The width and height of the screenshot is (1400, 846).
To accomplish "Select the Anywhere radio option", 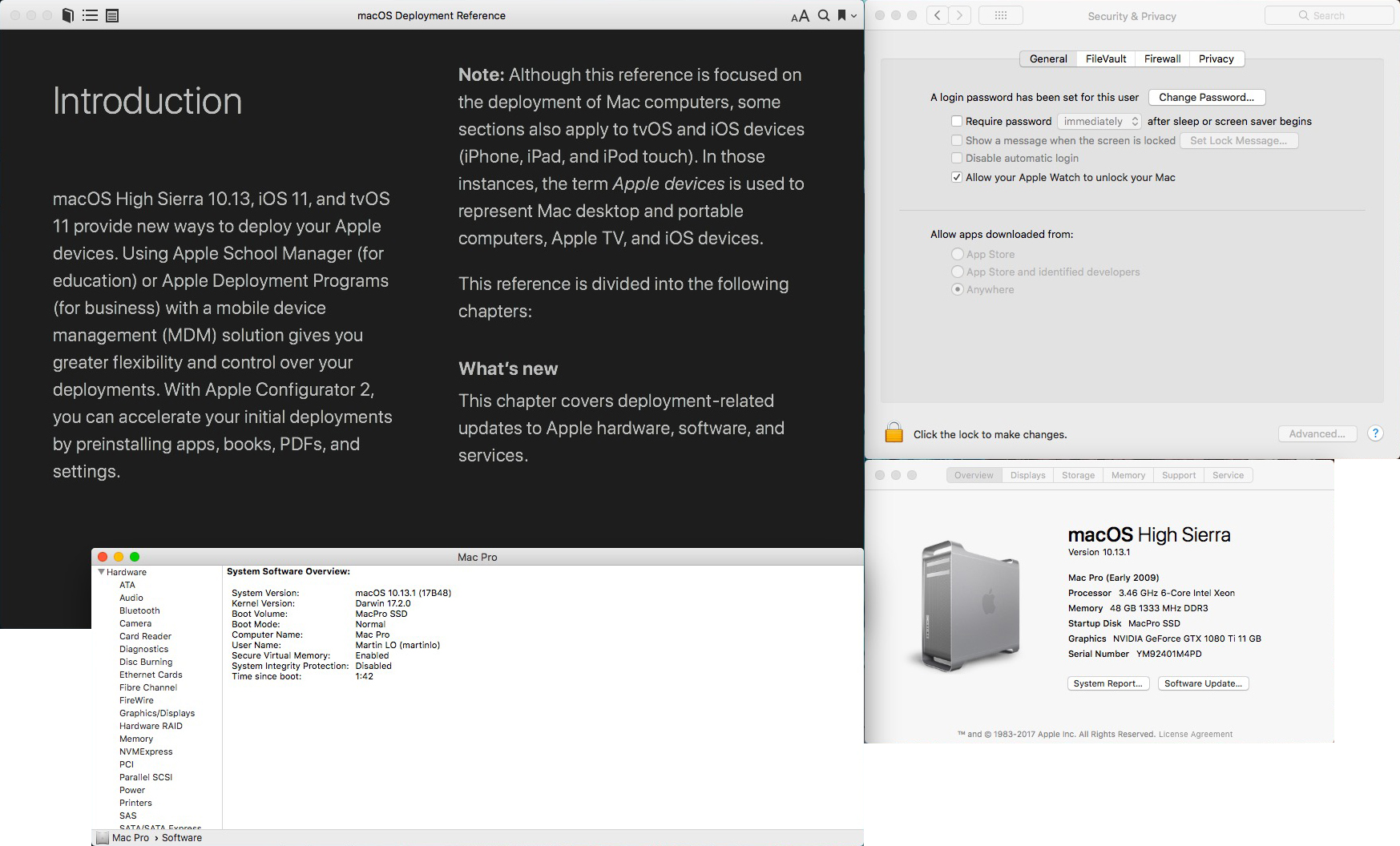I will tap(957, 289).
